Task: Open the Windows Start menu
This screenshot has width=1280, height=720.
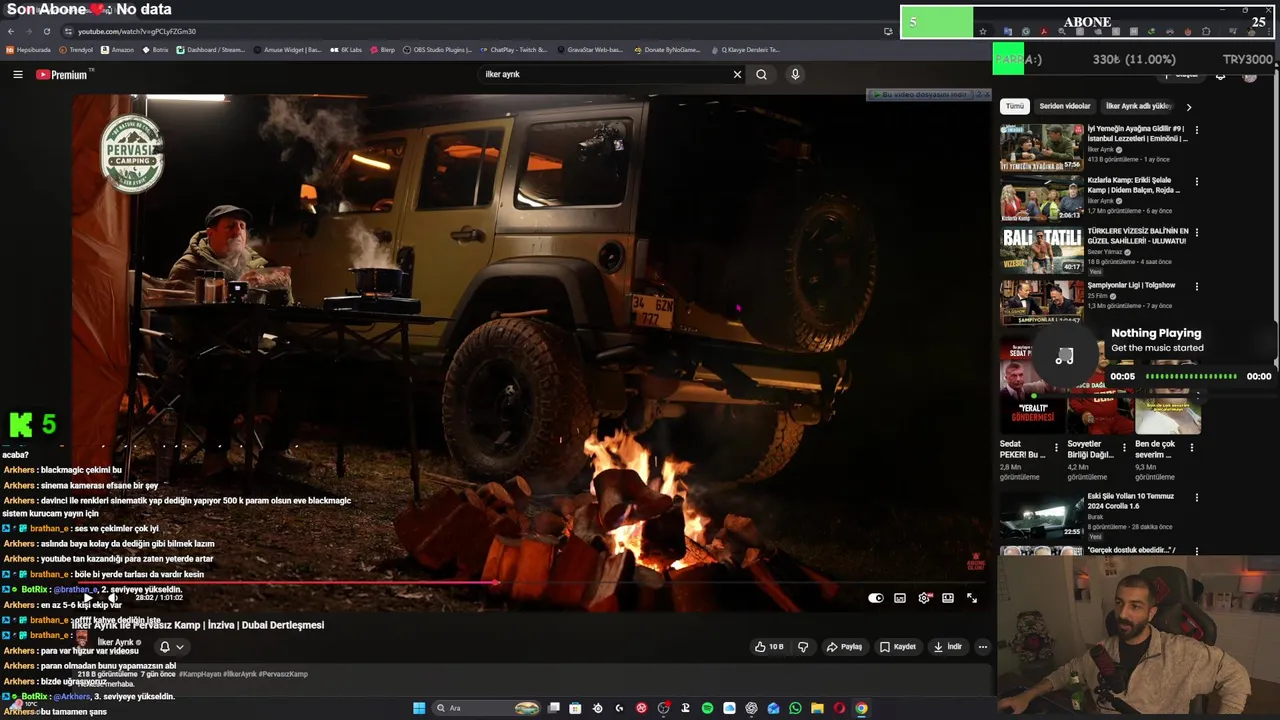Action: pyautogui.click(x=418, y=708)
